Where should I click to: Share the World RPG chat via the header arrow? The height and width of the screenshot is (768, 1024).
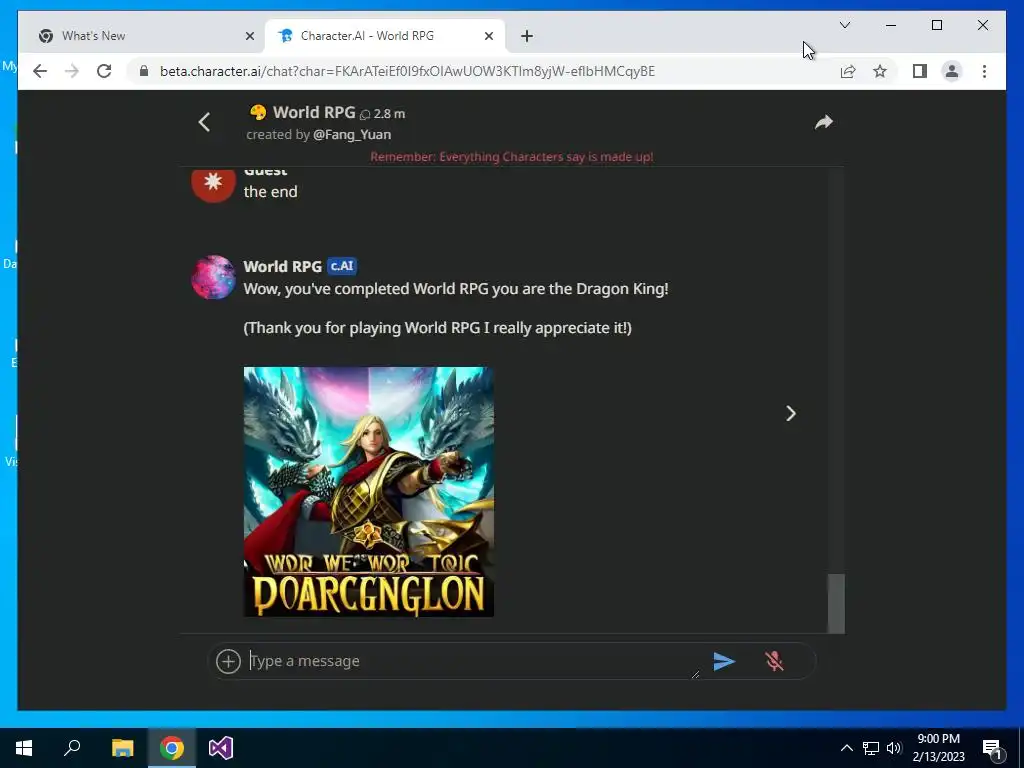coord(824,122)
